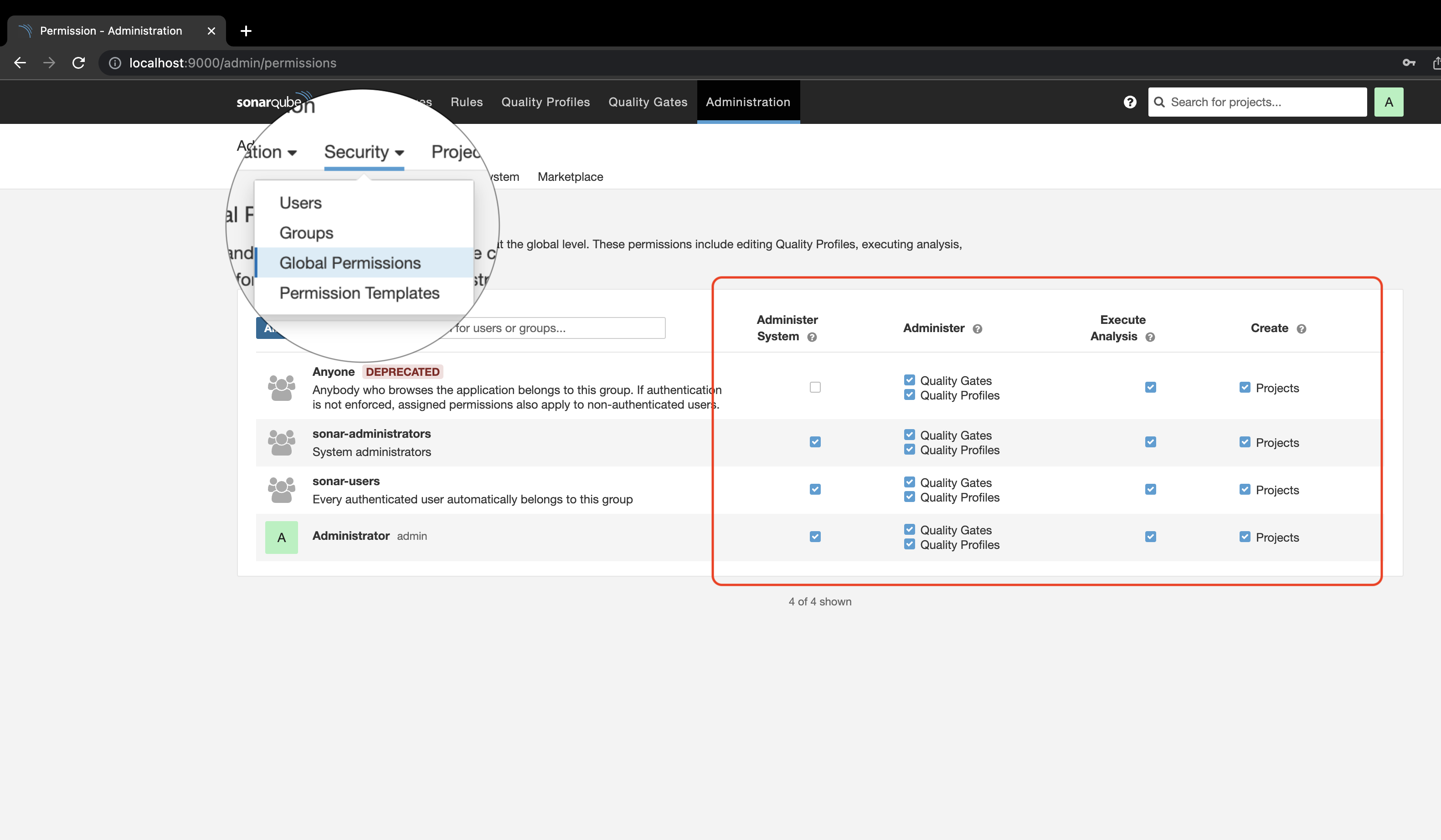Open the user avatar A menu

coord(1389,102)
